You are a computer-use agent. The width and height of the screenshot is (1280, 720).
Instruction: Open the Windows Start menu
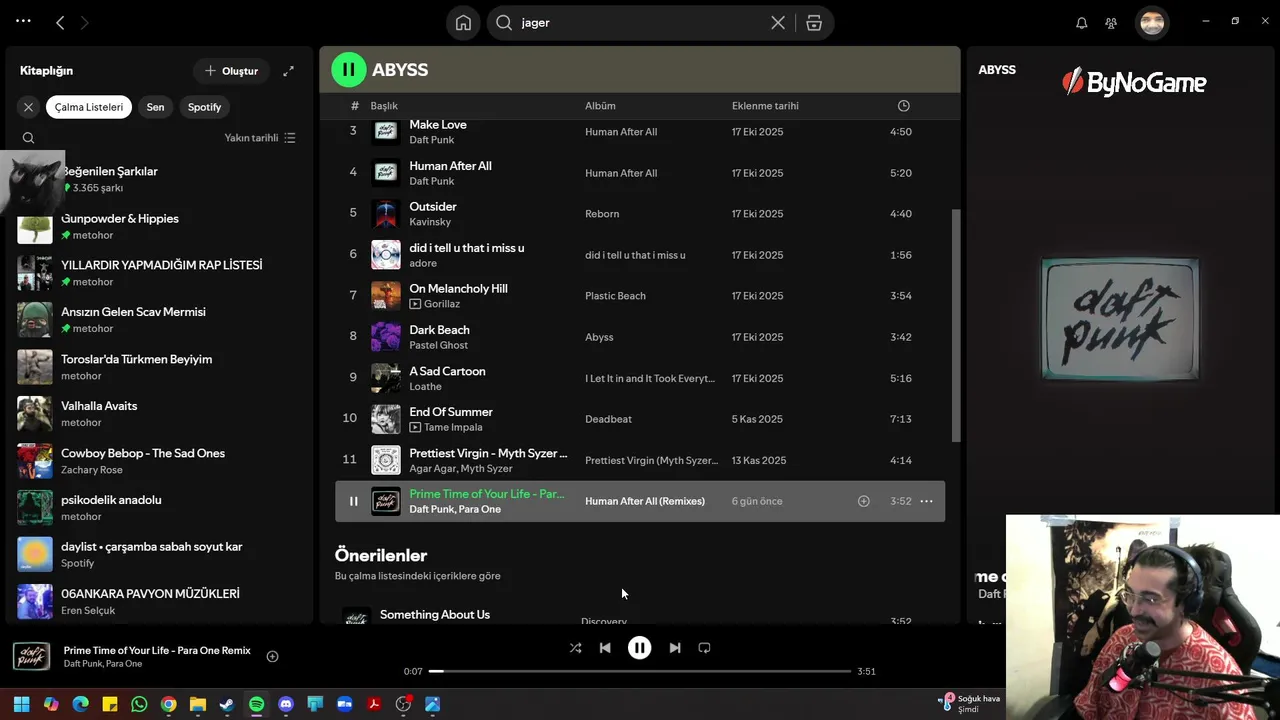tap(22, 704)
